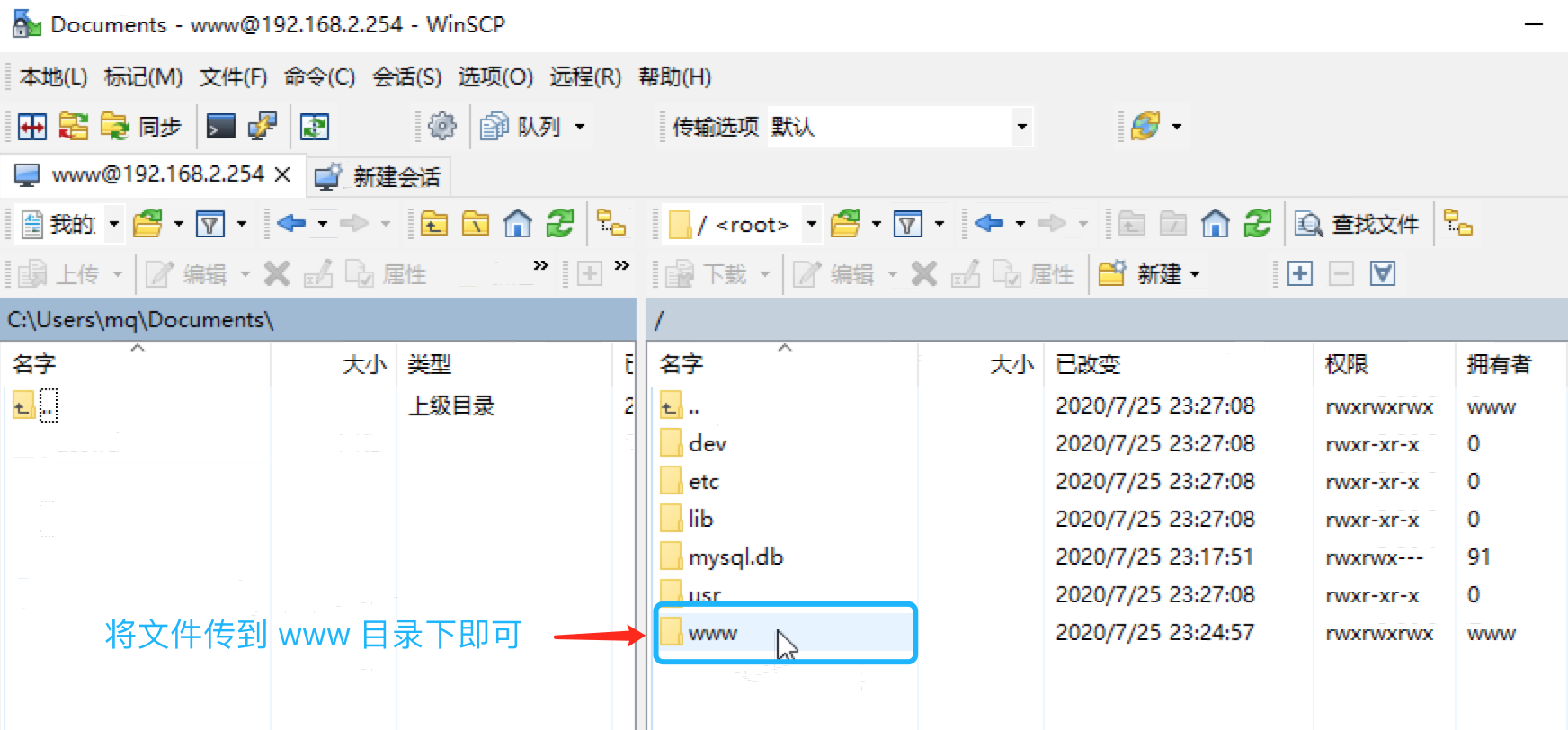Switch to the new session (新建会话) tab
1568x730 pixels.
[x=379, y=176]
